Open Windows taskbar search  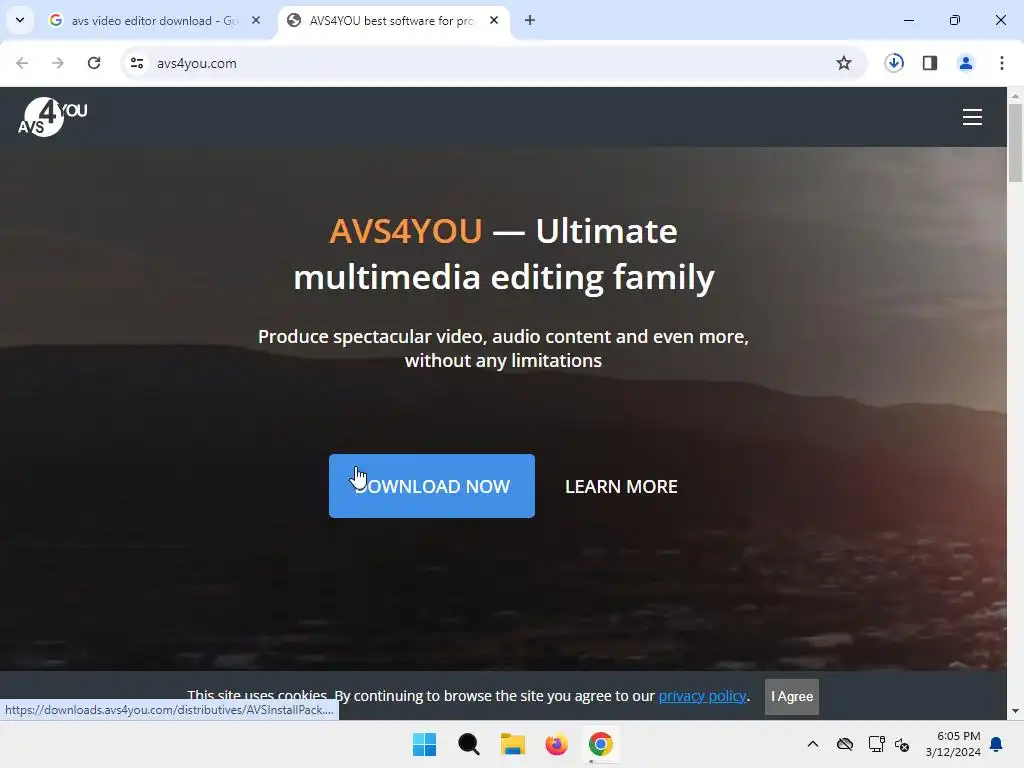tap(468, 744)
